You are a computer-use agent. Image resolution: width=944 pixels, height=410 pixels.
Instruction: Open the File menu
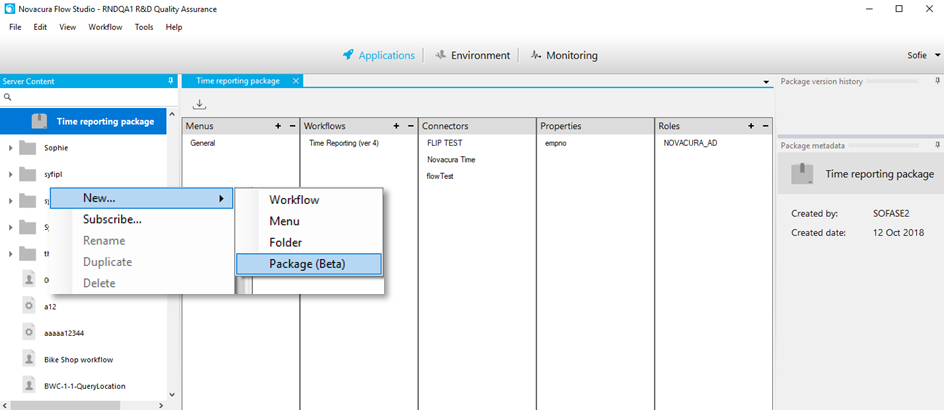point(15,27)
